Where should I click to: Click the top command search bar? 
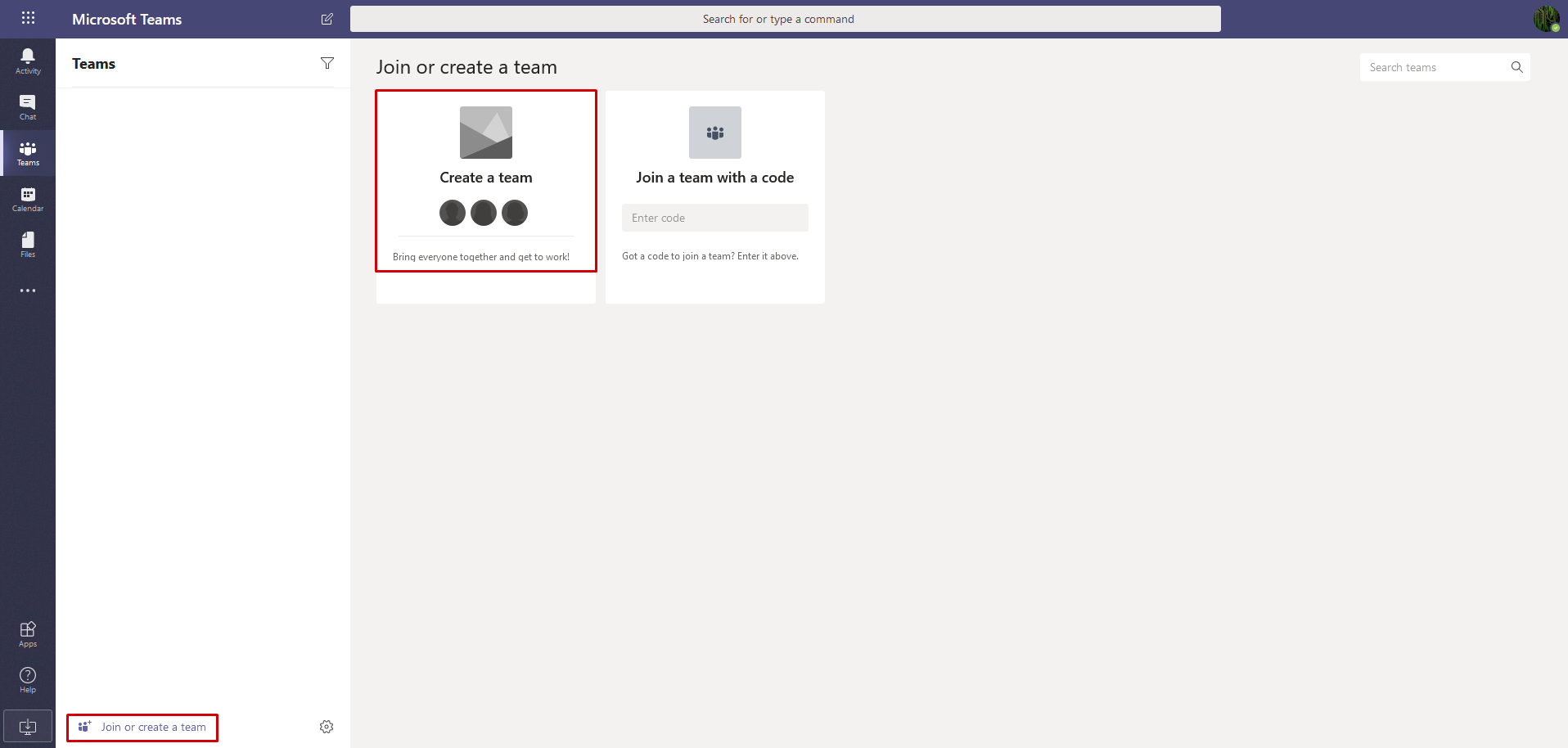[x=785, y=19]
